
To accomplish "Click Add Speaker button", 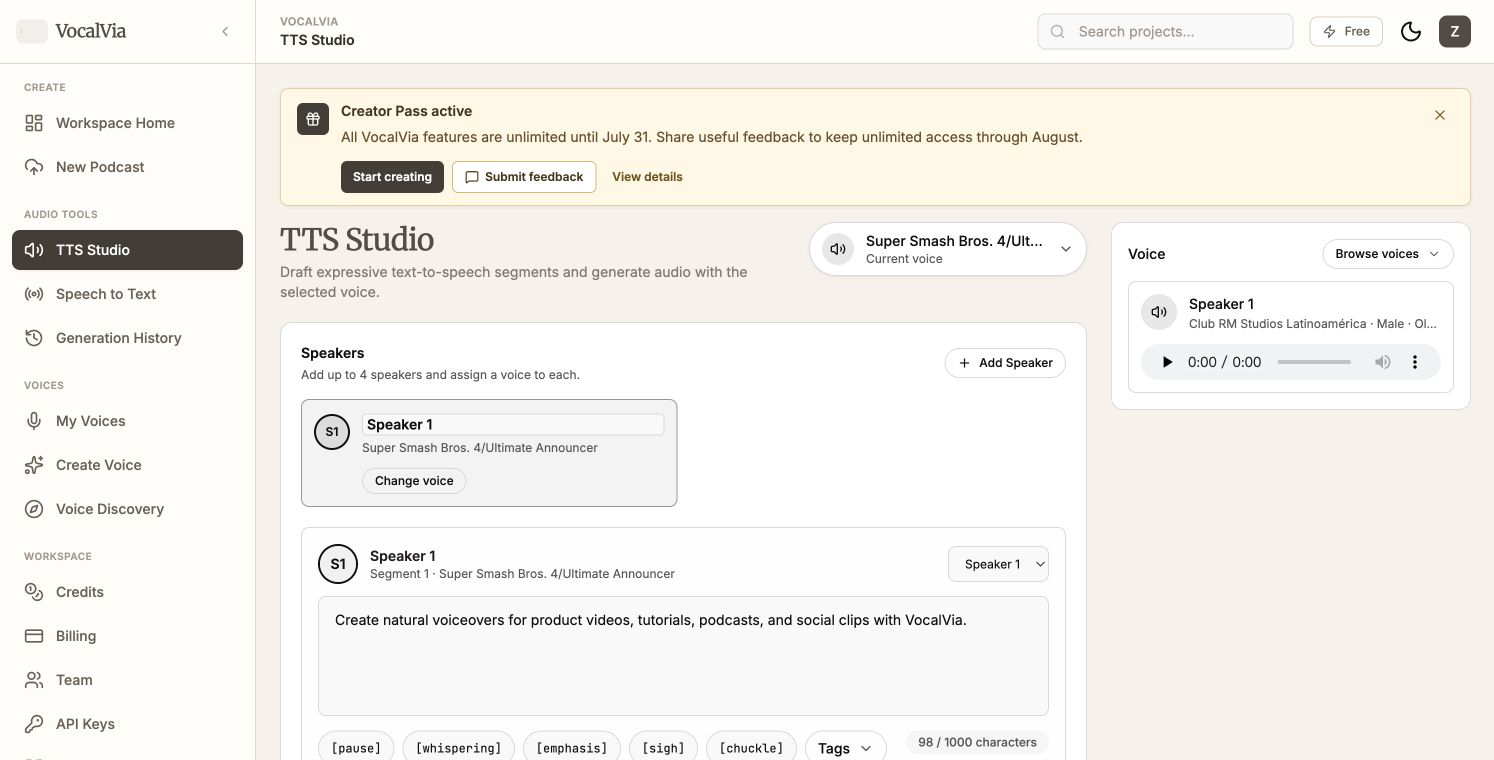I will tap(1005, 363).
